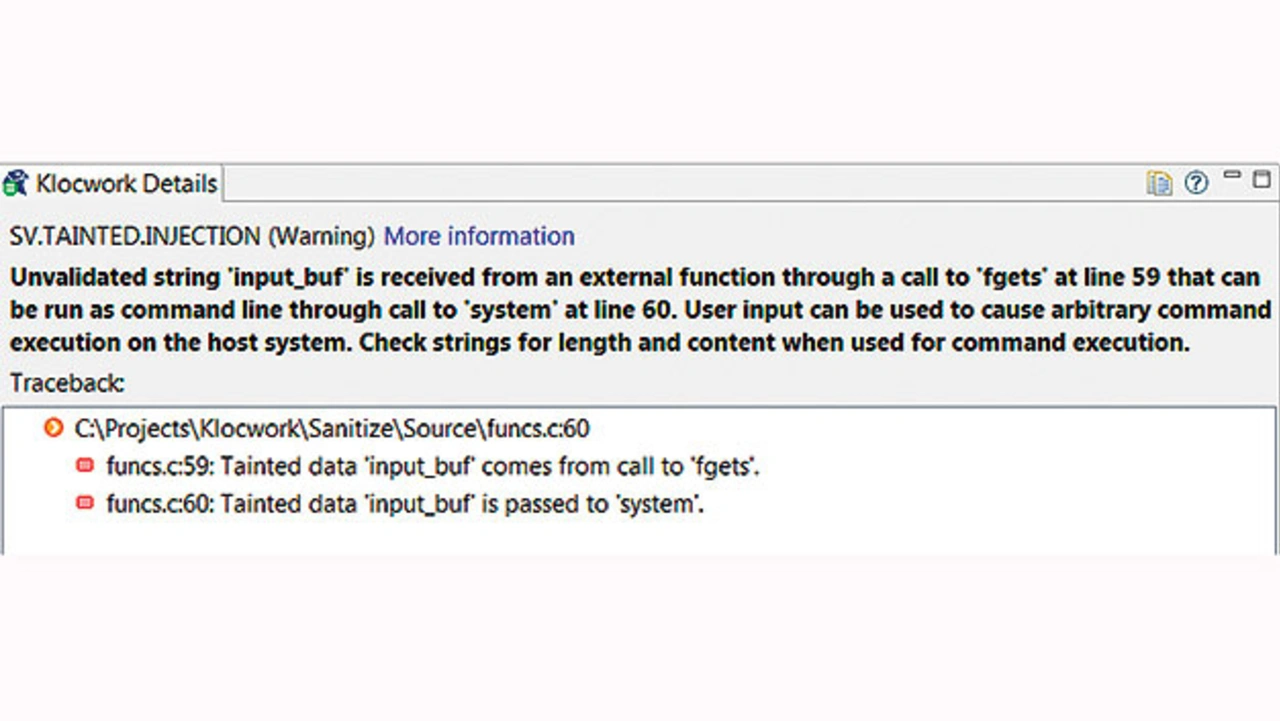Click the Klocwork bug icon on the tab
The image size is (1280, 721).
pyautogui.click(x=15, y=184)
